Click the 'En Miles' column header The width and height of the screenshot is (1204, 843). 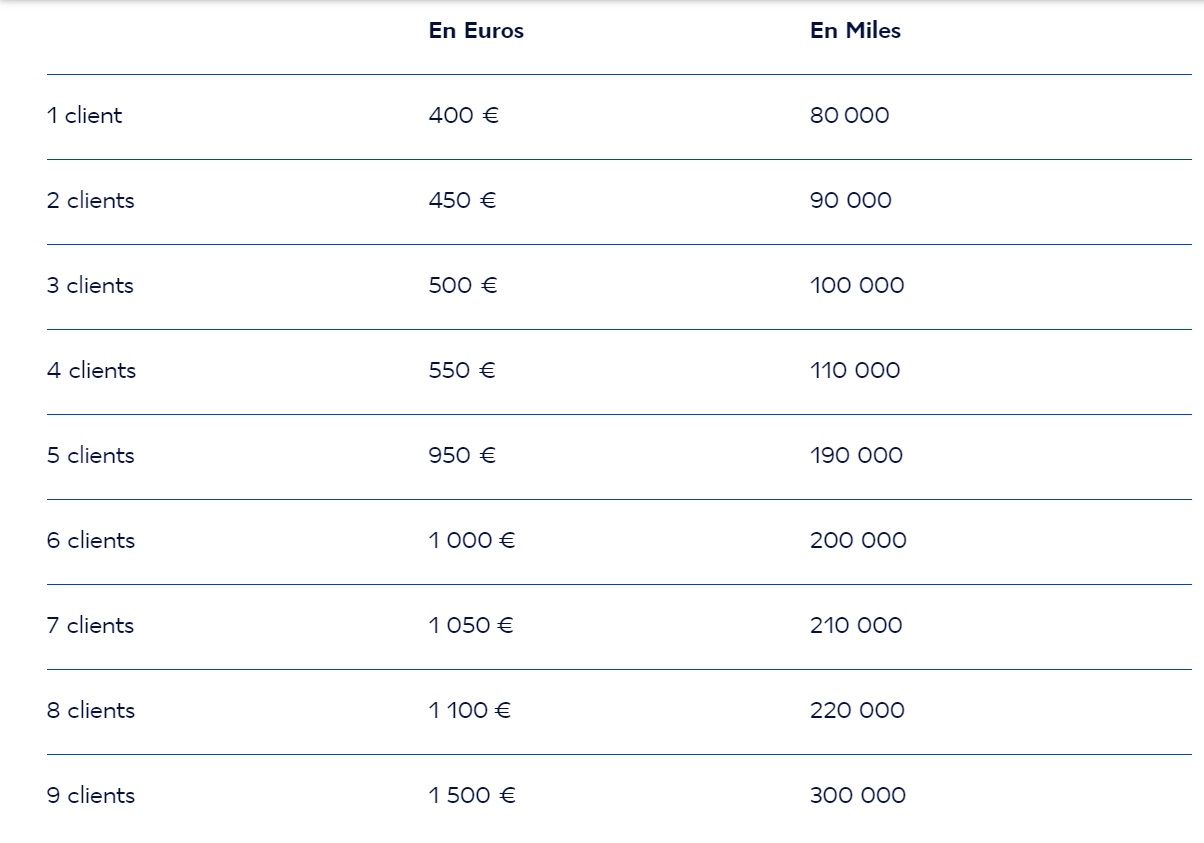pyautogui.click(x=855, y=31)
